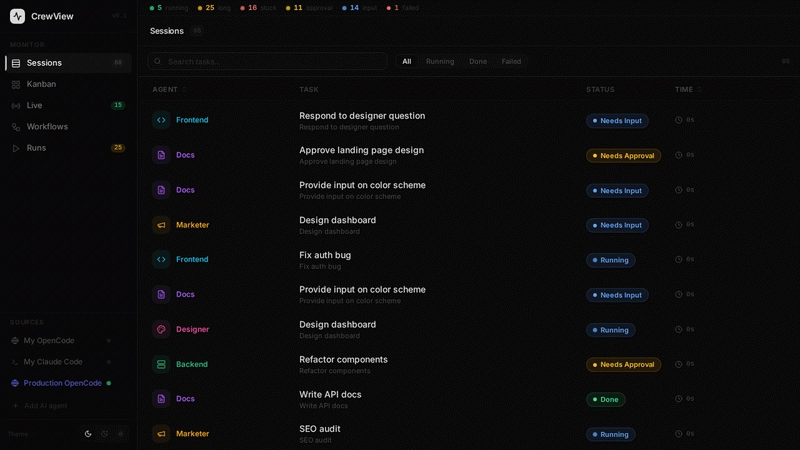This screenshot has height=450, width=800.
Task: Click the 25 long status counter
Action: 214,8
